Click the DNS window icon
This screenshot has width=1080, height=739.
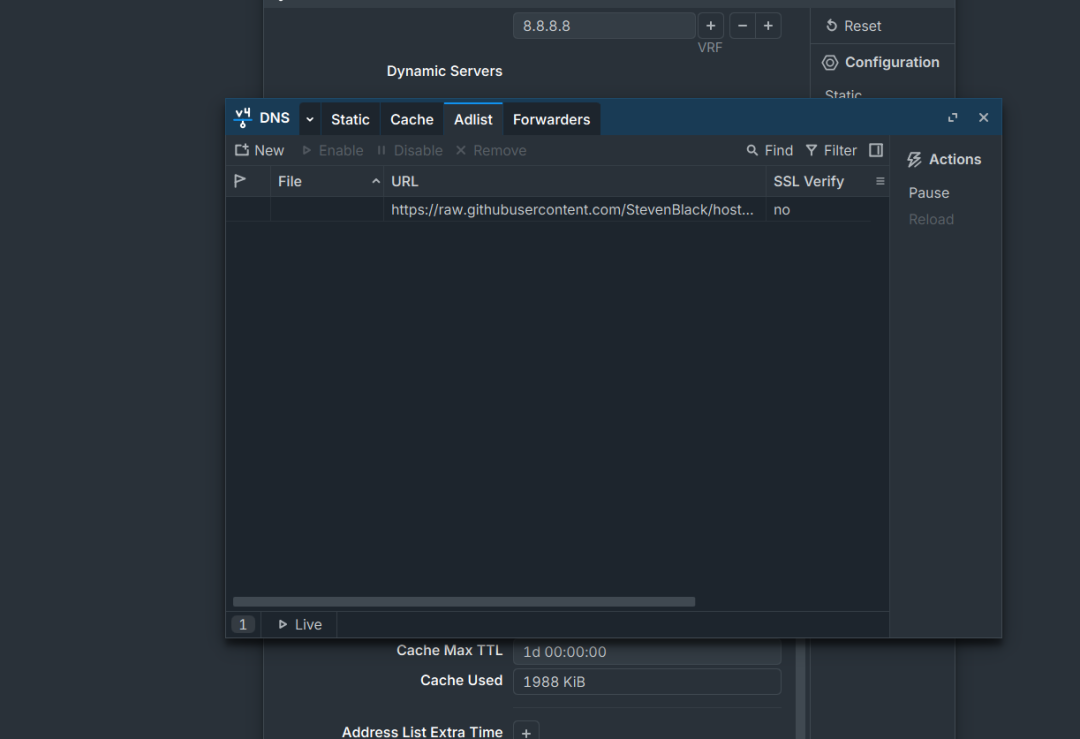[242, 118]
